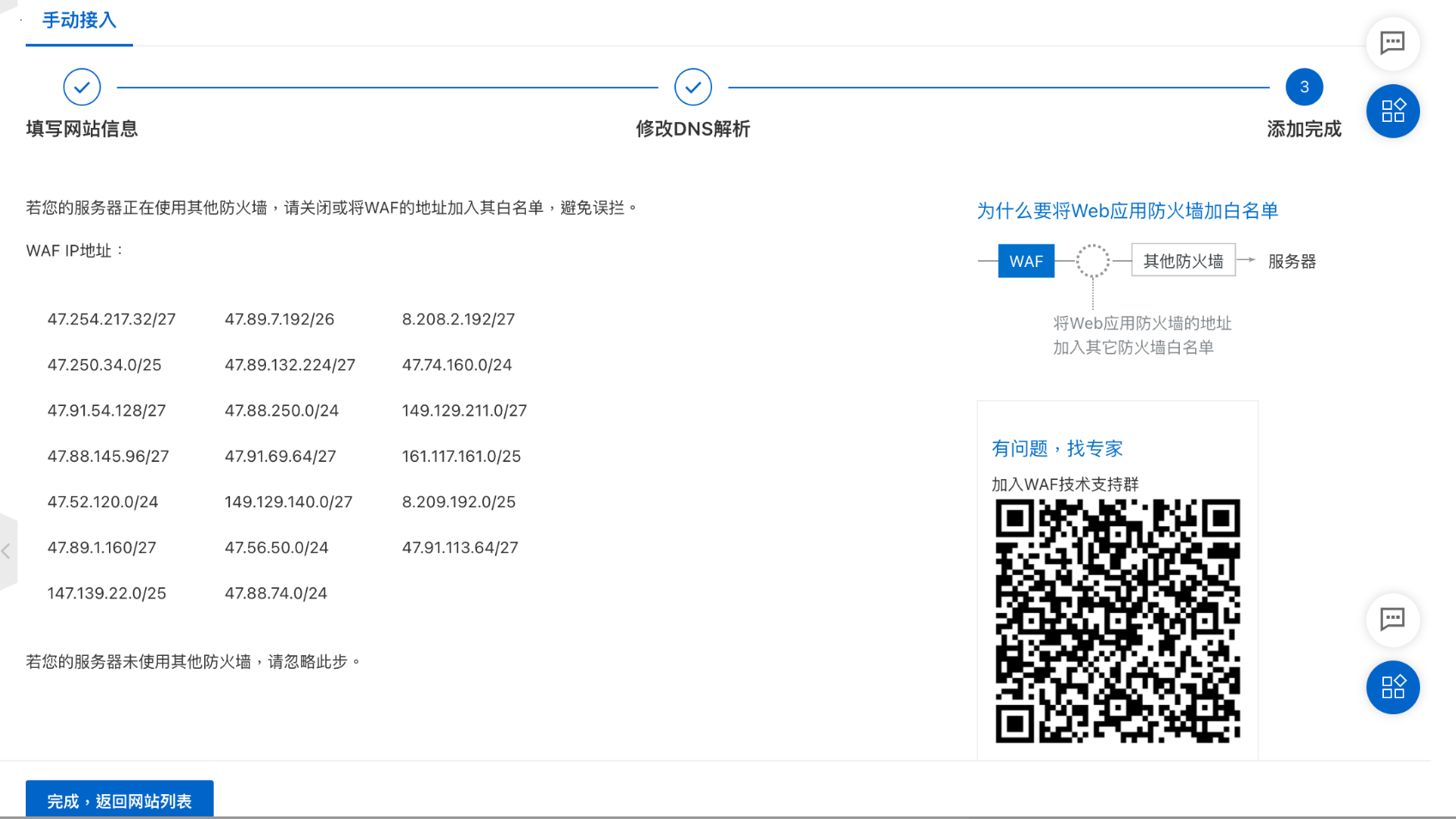Click the upper blue grid apps icon
The image size is (1456, 819).
[1392, 111]
